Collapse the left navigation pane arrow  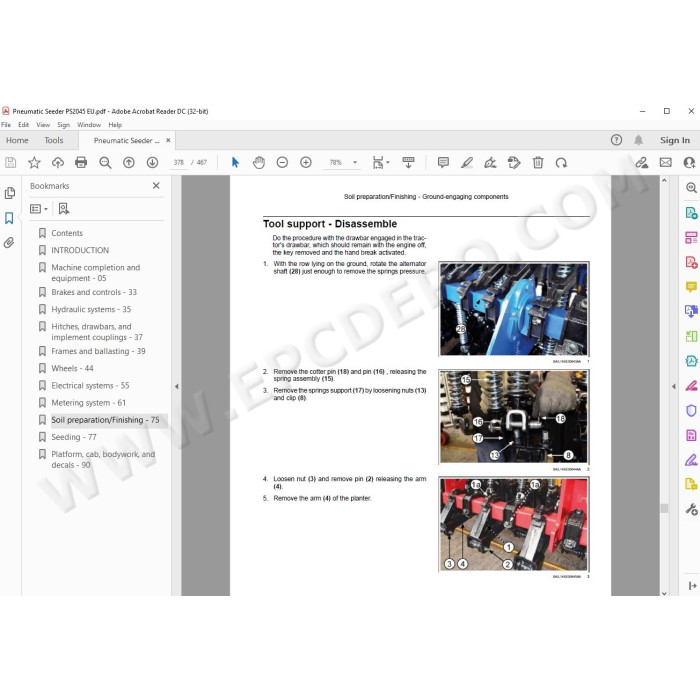[177, 386]
